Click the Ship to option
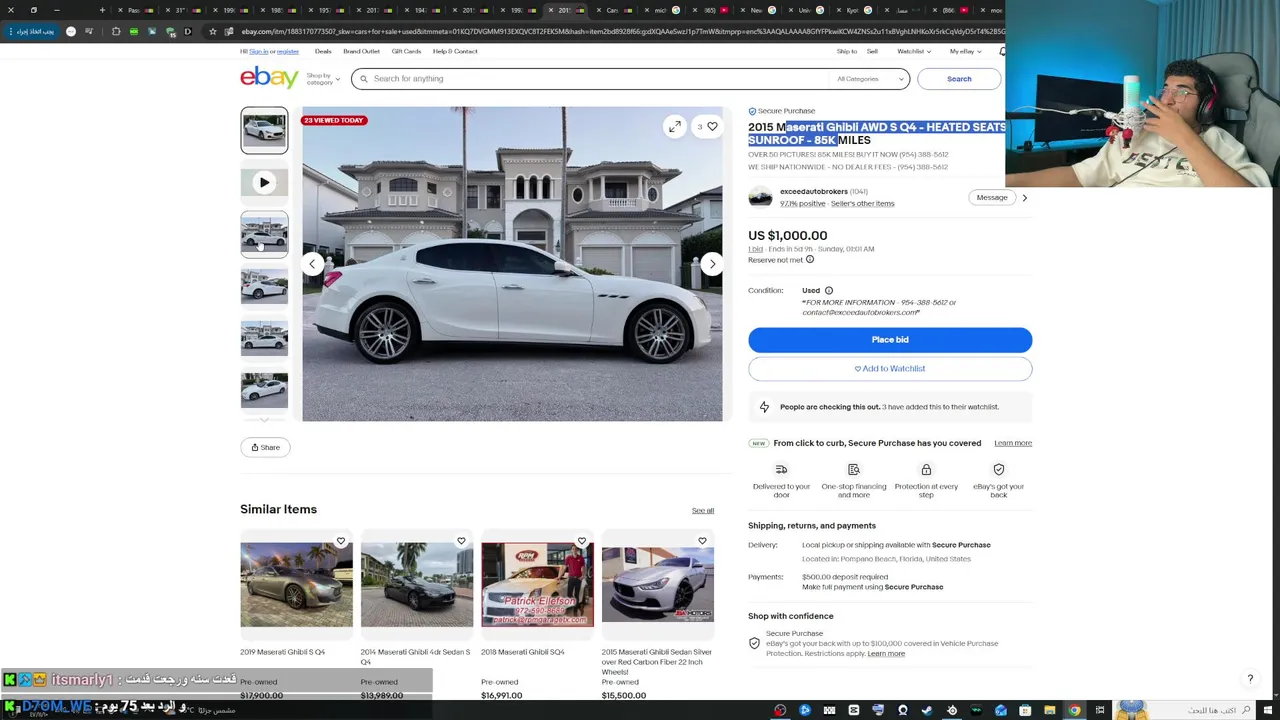This screenshot has height=720, width=1280. 846,51
